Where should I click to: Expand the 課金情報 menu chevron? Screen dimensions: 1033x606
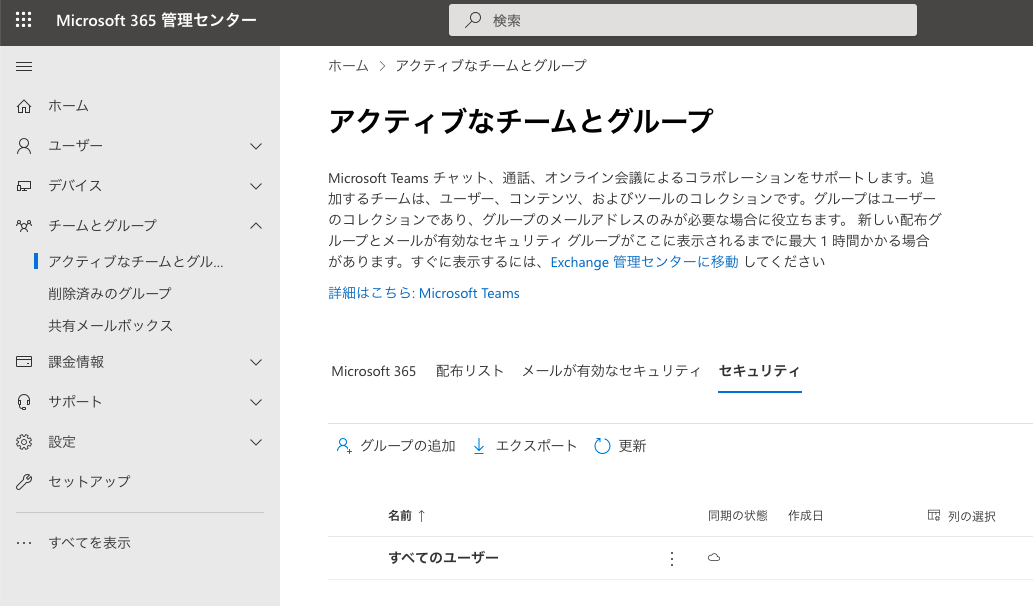[x=256, y=362]
